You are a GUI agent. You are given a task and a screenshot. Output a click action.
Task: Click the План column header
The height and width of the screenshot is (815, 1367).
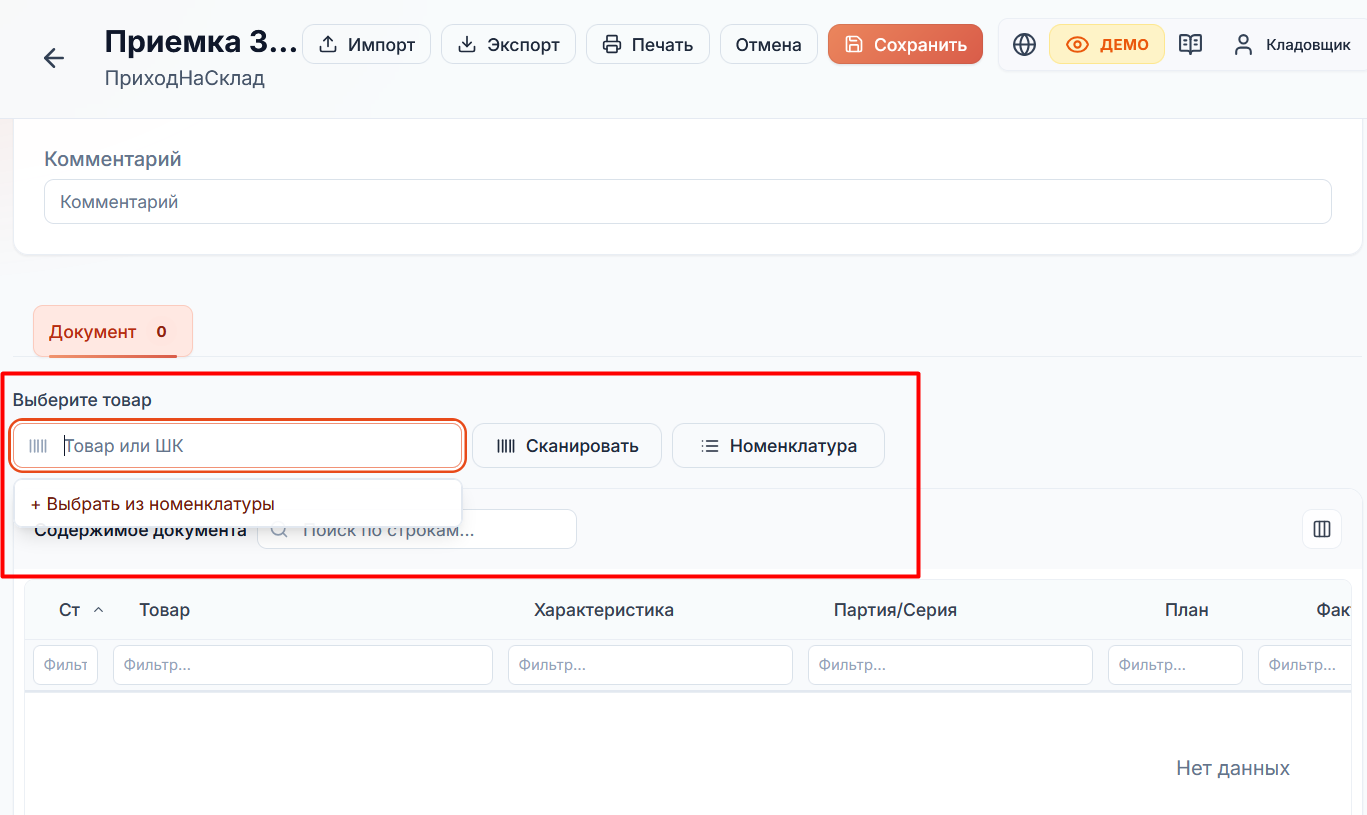1187,610
